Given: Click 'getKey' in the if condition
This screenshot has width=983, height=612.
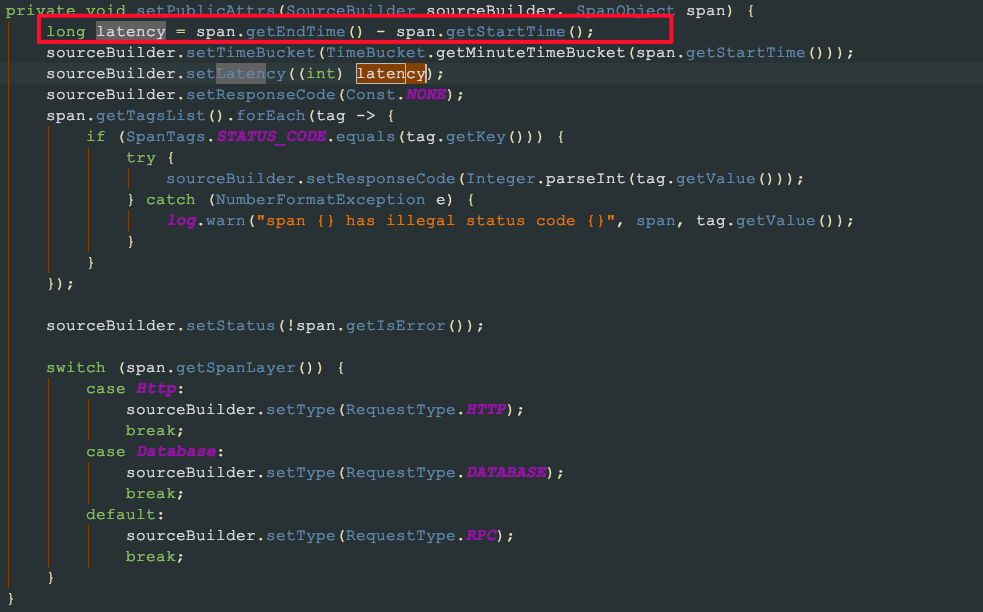Looking at the screenshot, I should 476,137.
